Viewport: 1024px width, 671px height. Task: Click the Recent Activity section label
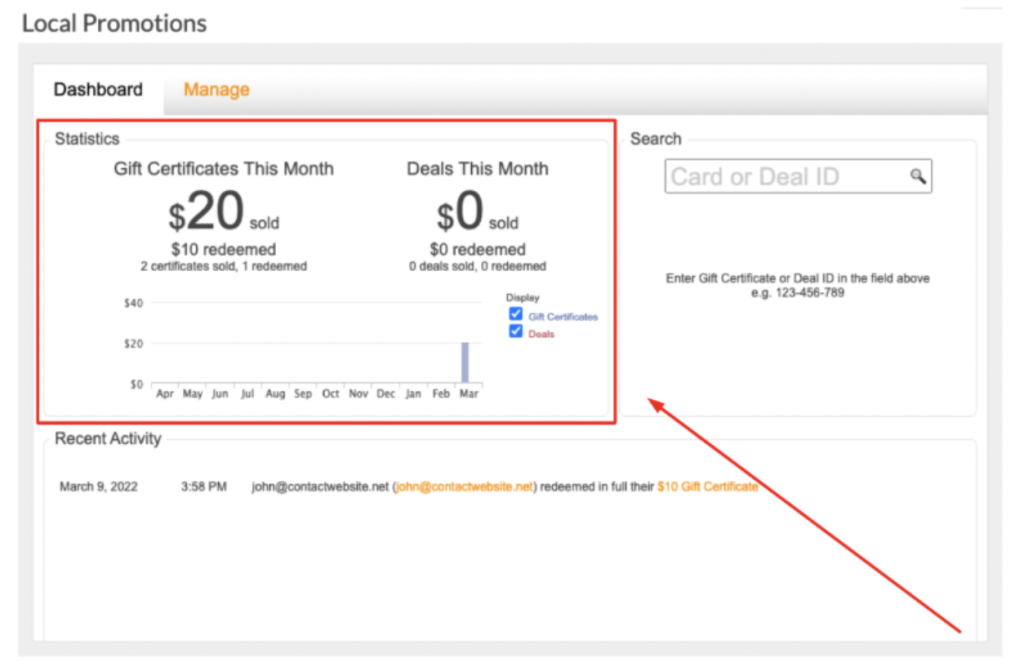click(108, 438)
